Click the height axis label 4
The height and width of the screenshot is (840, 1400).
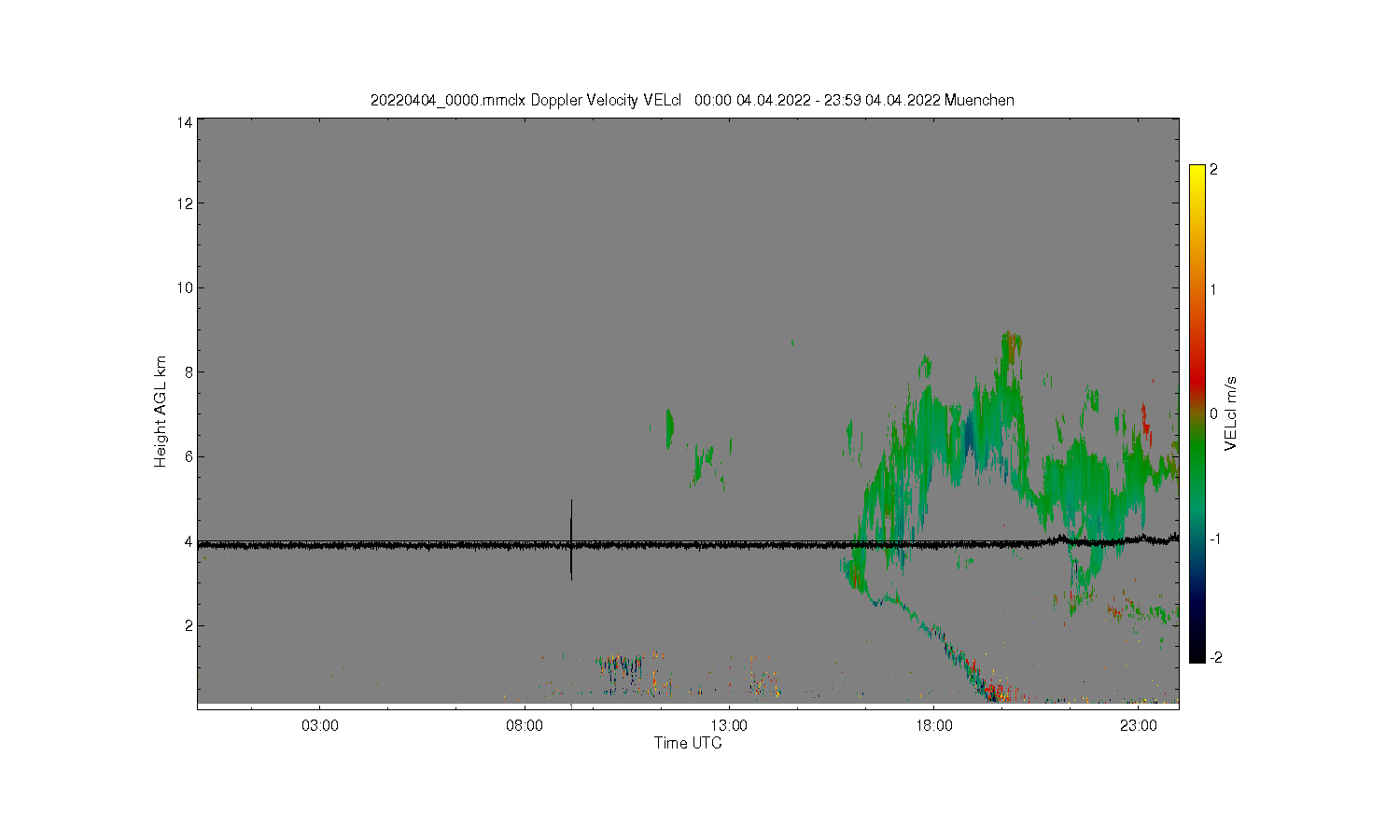click(x=189, y=541)
